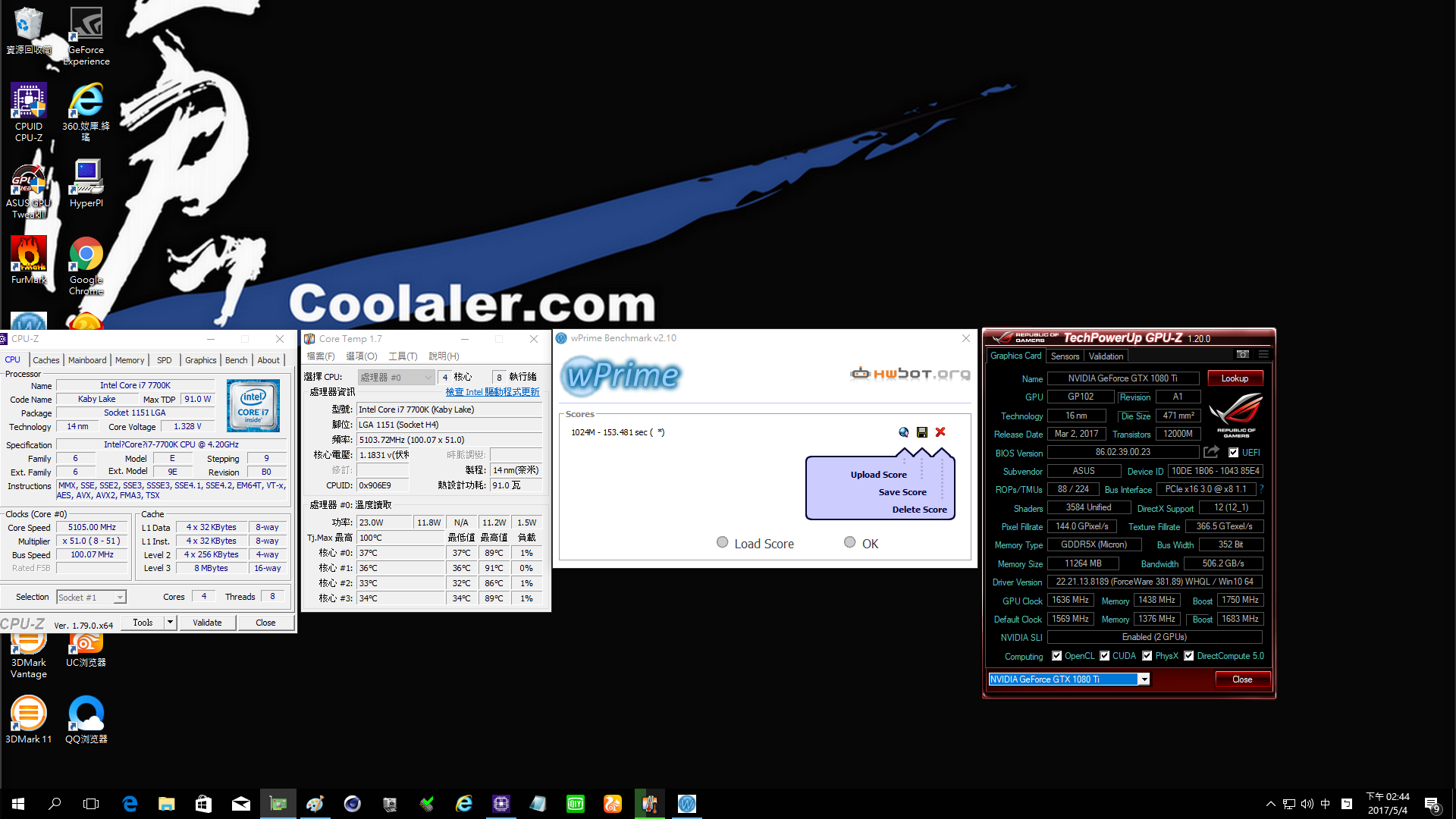The image size is (1456, 819).
Task: Open the CPU-Z Socket #1 selection dropdown
Action: point(91,597)
